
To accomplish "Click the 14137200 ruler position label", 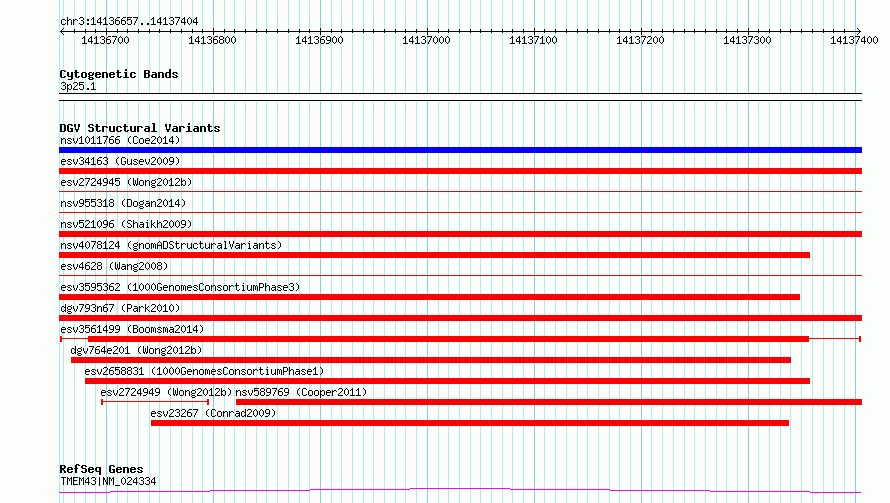I will coord(640,40).
